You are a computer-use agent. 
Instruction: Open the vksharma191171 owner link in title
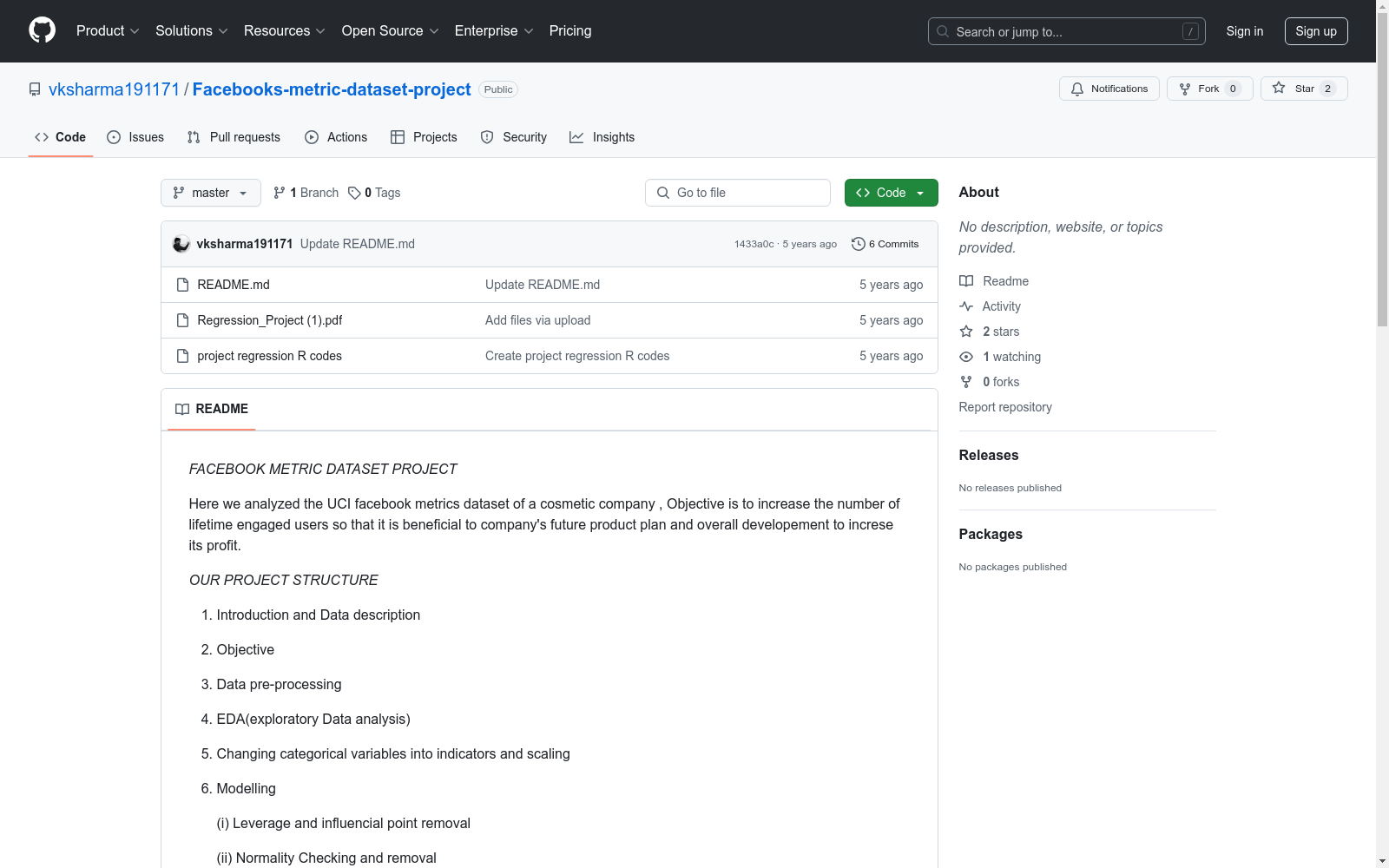point(114,89)
